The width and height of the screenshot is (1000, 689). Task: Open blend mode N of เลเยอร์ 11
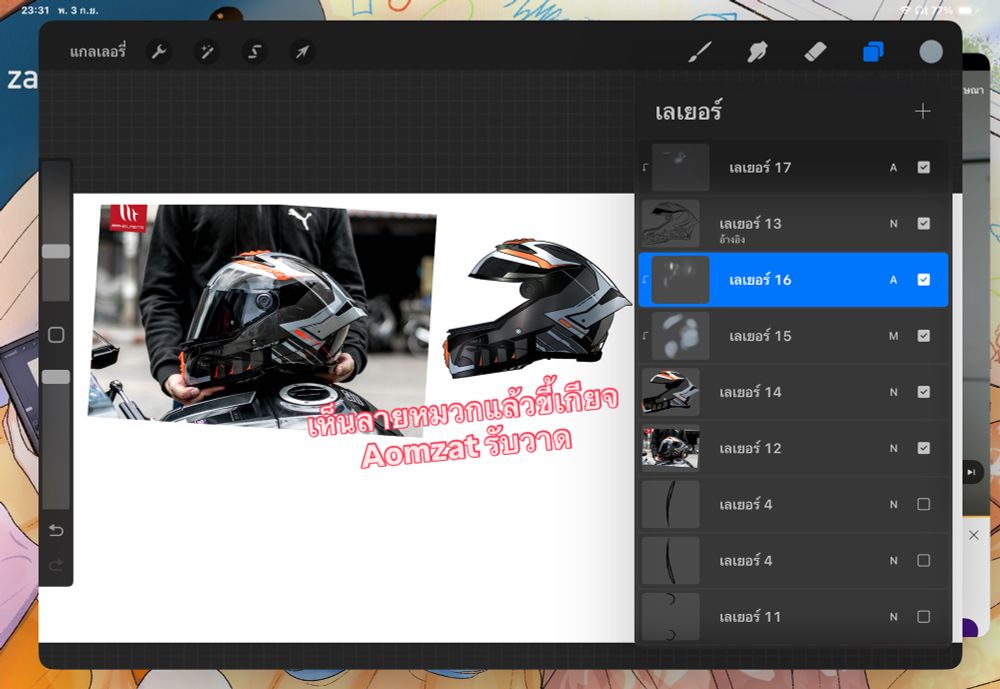[893, 616]
